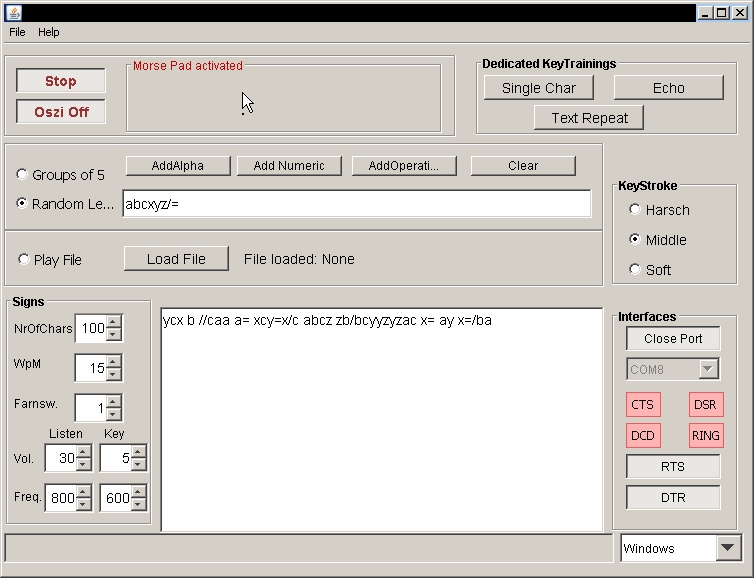Select the Groups of 5 option
Viewport: 754px width, 578px height.
point(23,175)
